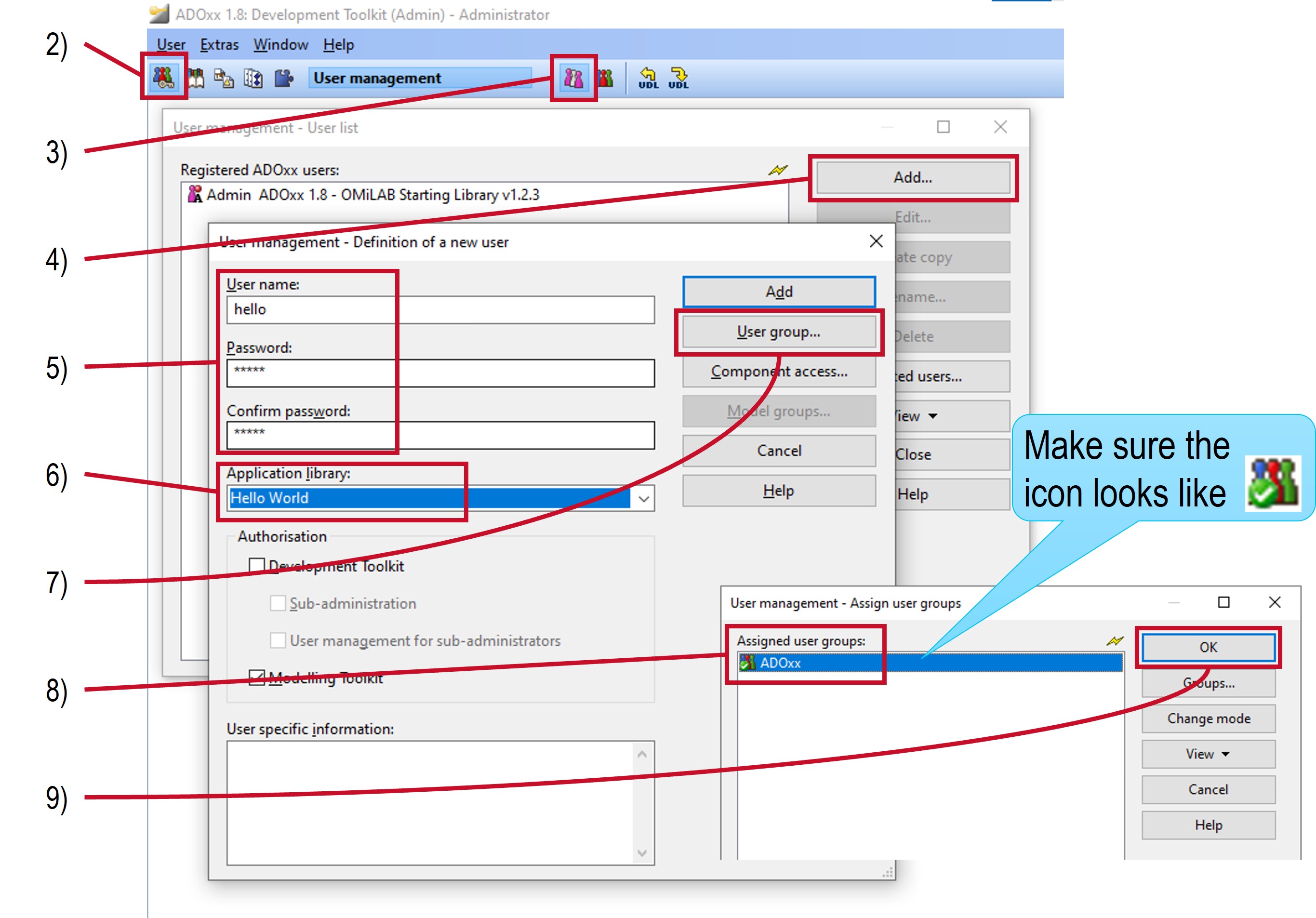Click the pink User list toolbar icon

pos(574,78)
